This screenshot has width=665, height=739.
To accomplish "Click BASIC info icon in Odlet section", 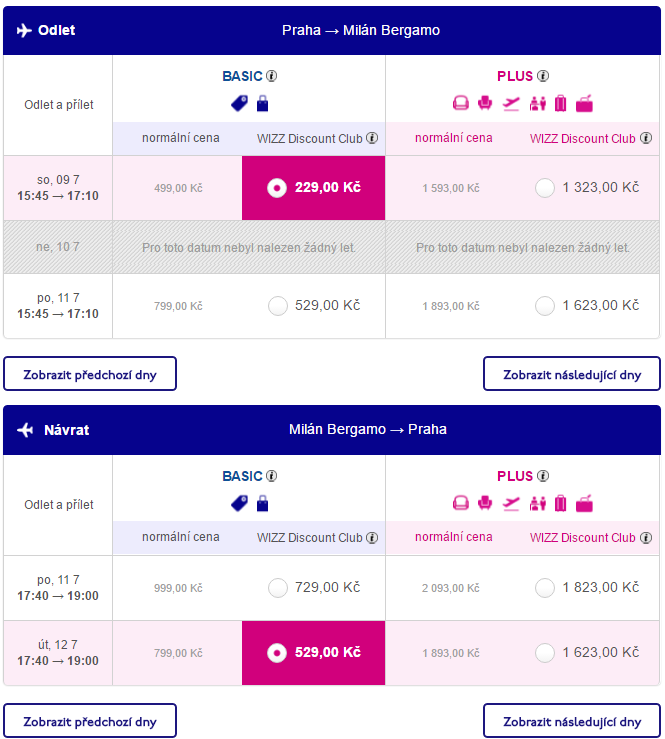I will click(x=271, y=76).
